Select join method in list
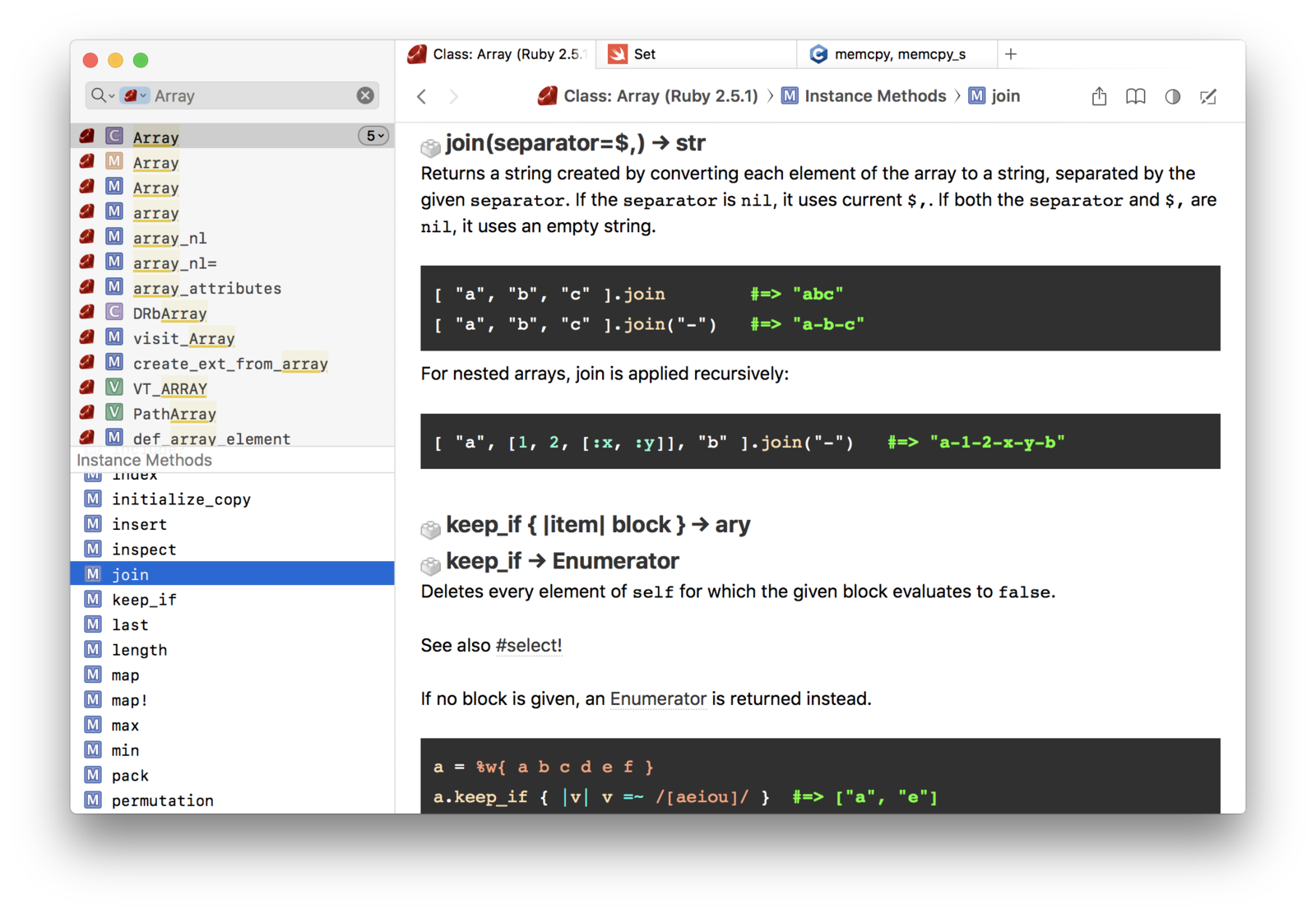Image resolution: width=1316 pixels, height=914 pixels. coord(232,574)
